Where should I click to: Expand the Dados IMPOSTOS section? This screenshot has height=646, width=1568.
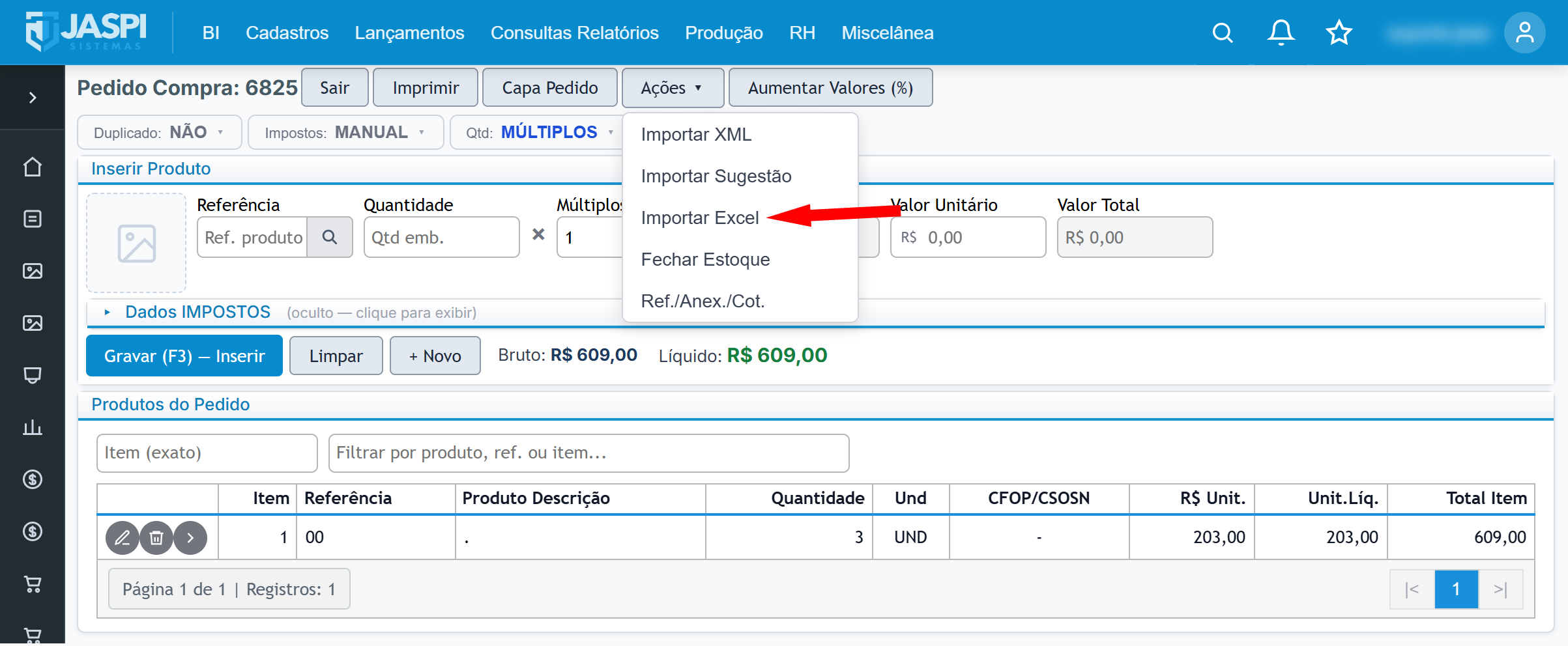click(x=197, y=312)
